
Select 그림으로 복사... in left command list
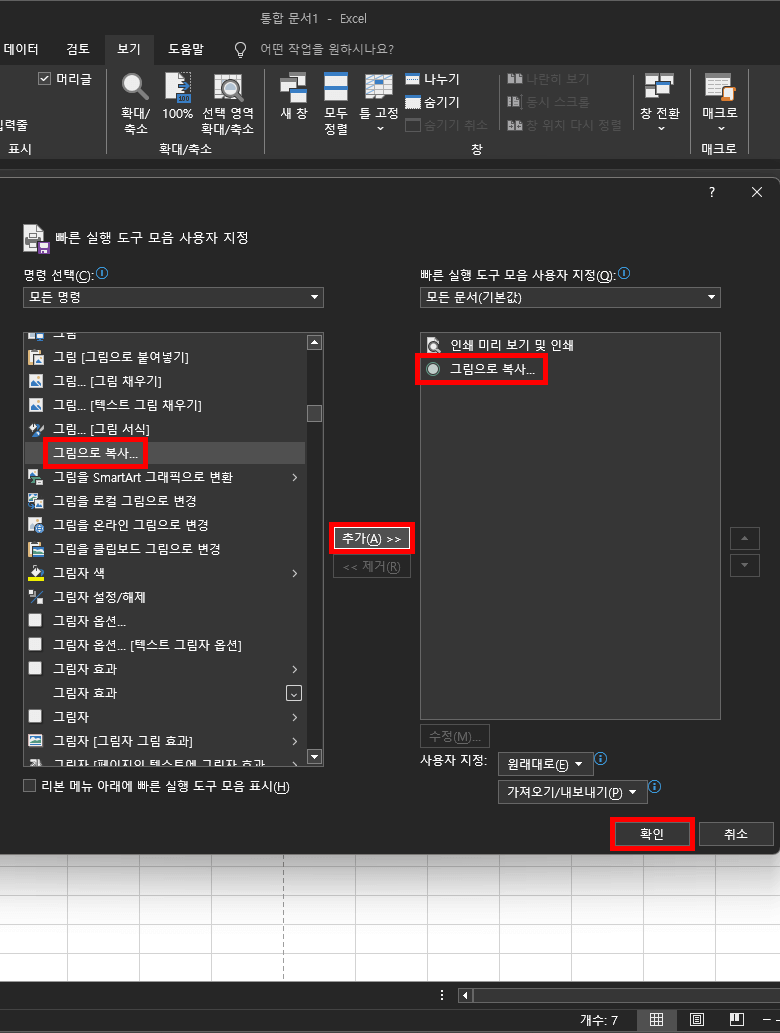click(165, 453)
